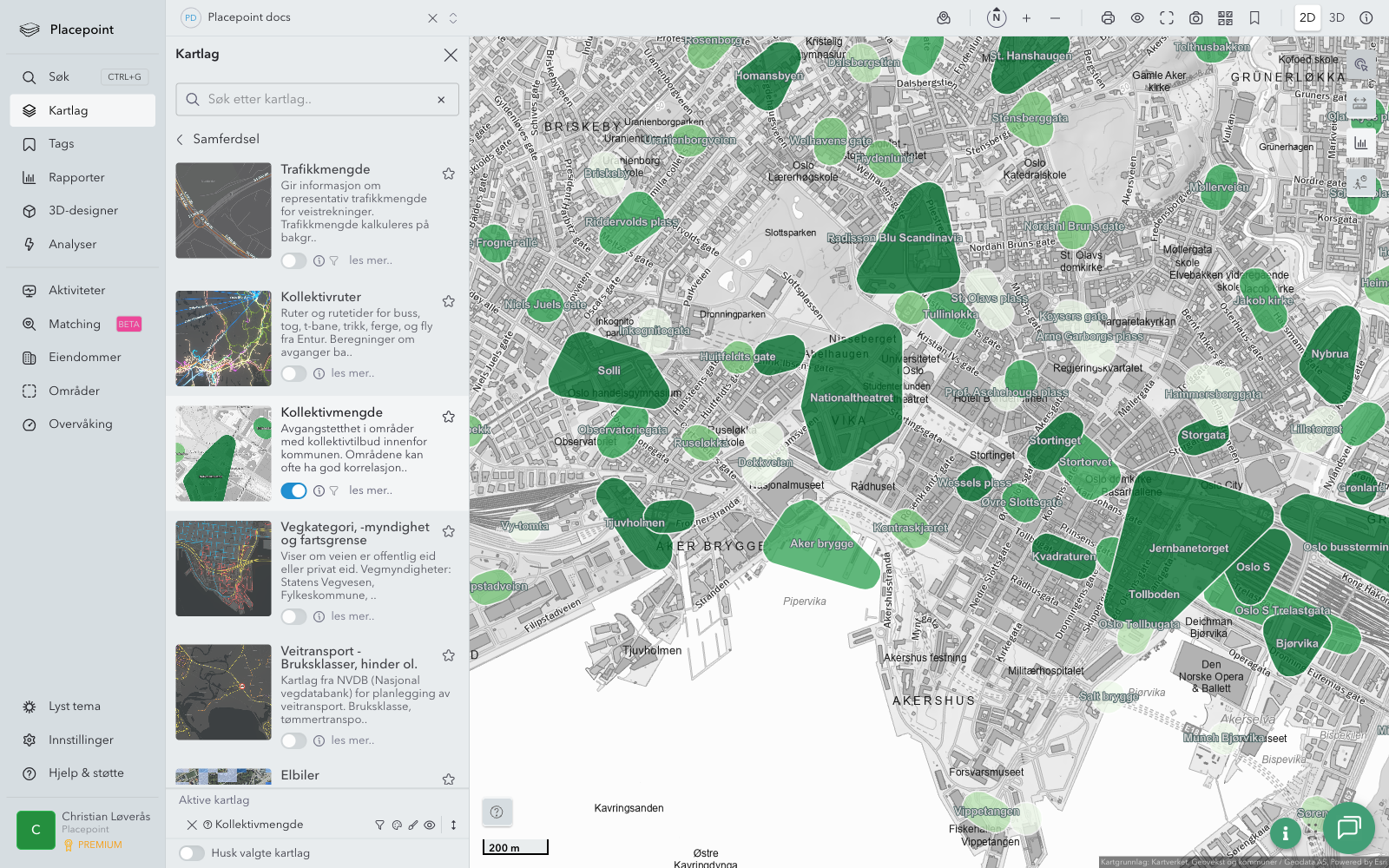The width and height of the screenshot is (1389, 868).
Task: Open the palette icon for the active Kollektivmengde layer
Action: point(397,825)
